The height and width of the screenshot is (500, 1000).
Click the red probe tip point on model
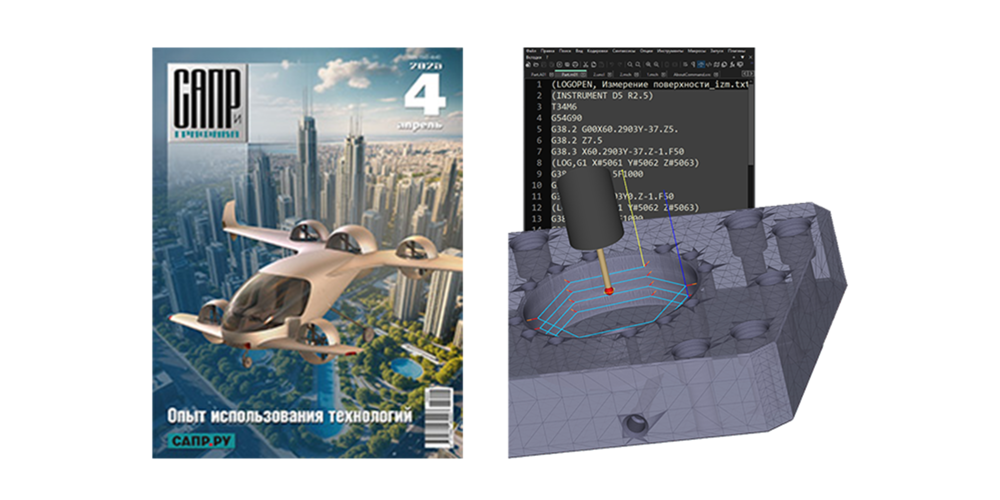[x=606, y=289]
